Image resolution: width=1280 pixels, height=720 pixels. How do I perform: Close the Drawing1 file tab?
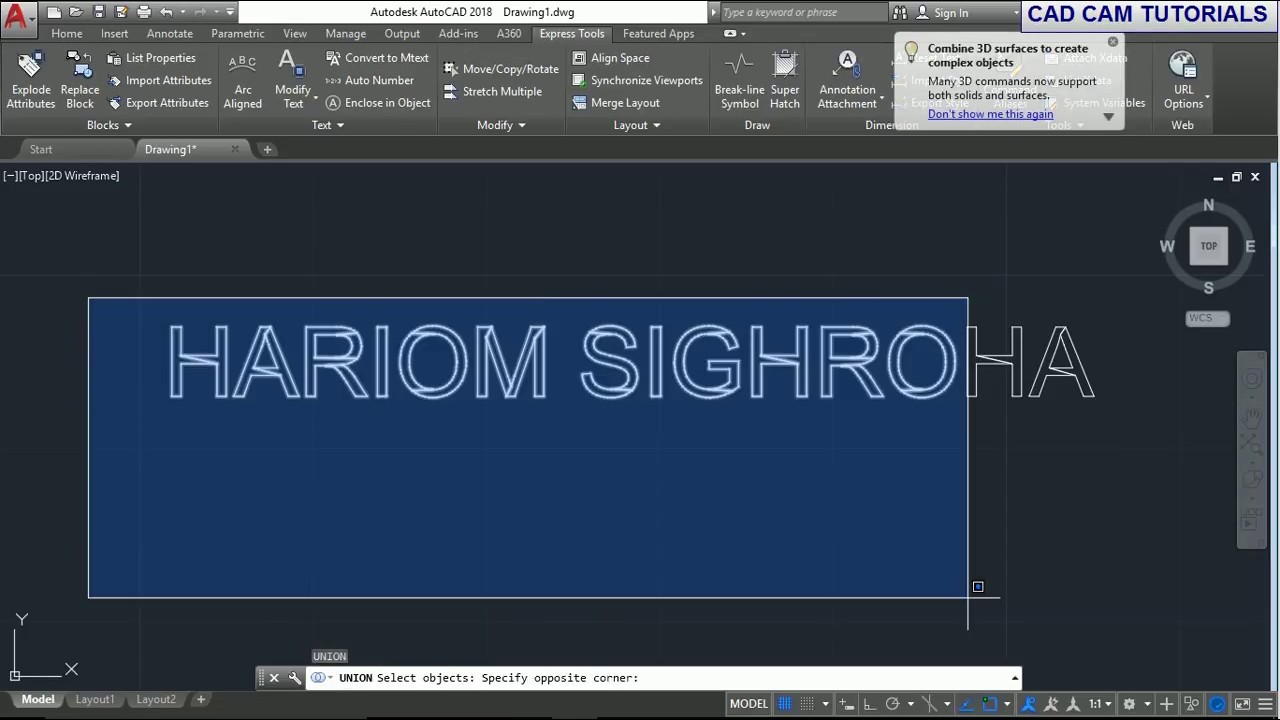[x=235, y=149]
